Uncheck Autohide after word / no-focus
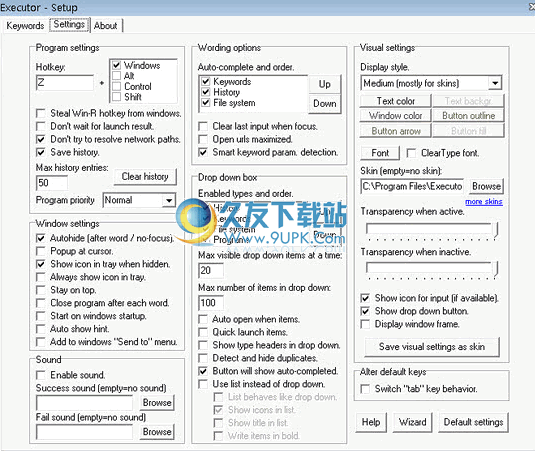The height and width of the screenshot is (451, 535). coord(41,238)
